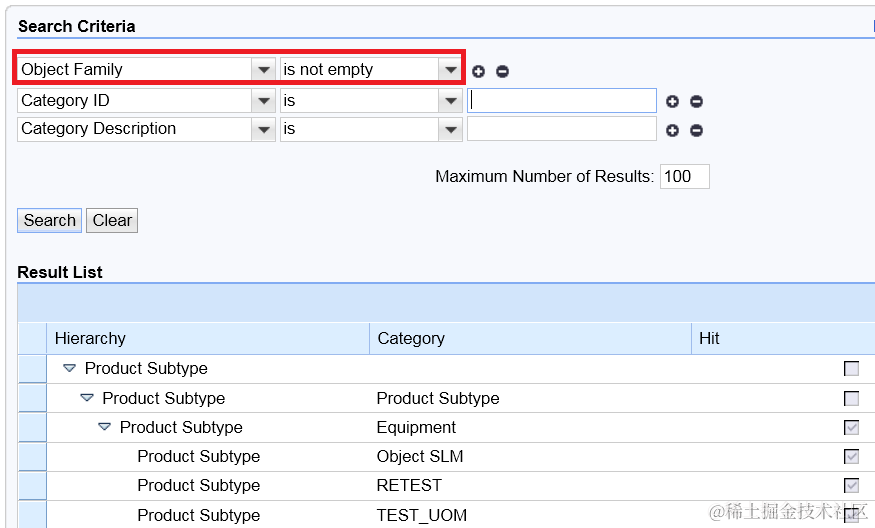Toggle Hit checkbox in Product Subtype category row

click(851, 398)
